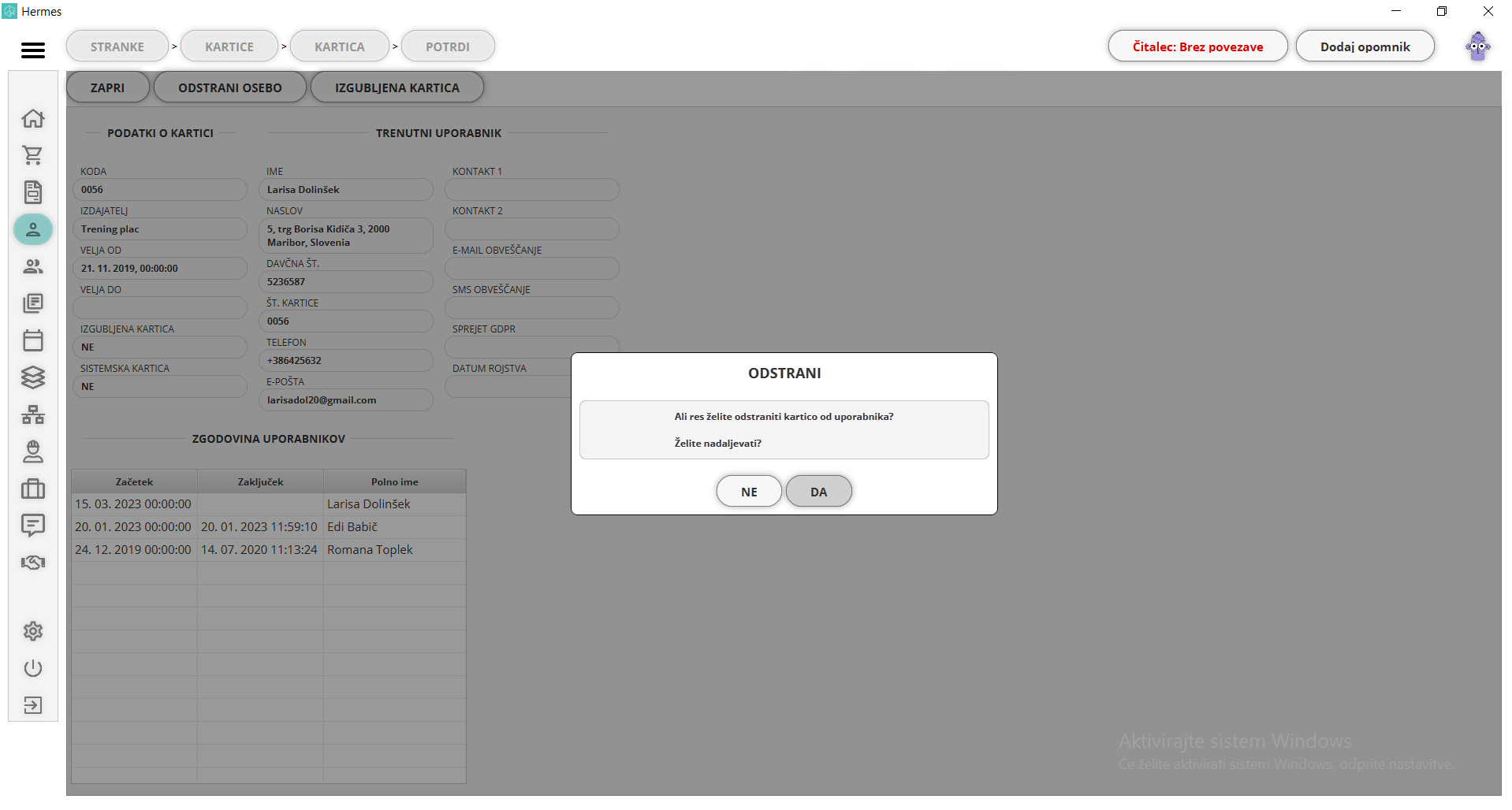Open the suitcase sidebar icon
Viewport: 1512px width, 810px height.
coord(33,489)
